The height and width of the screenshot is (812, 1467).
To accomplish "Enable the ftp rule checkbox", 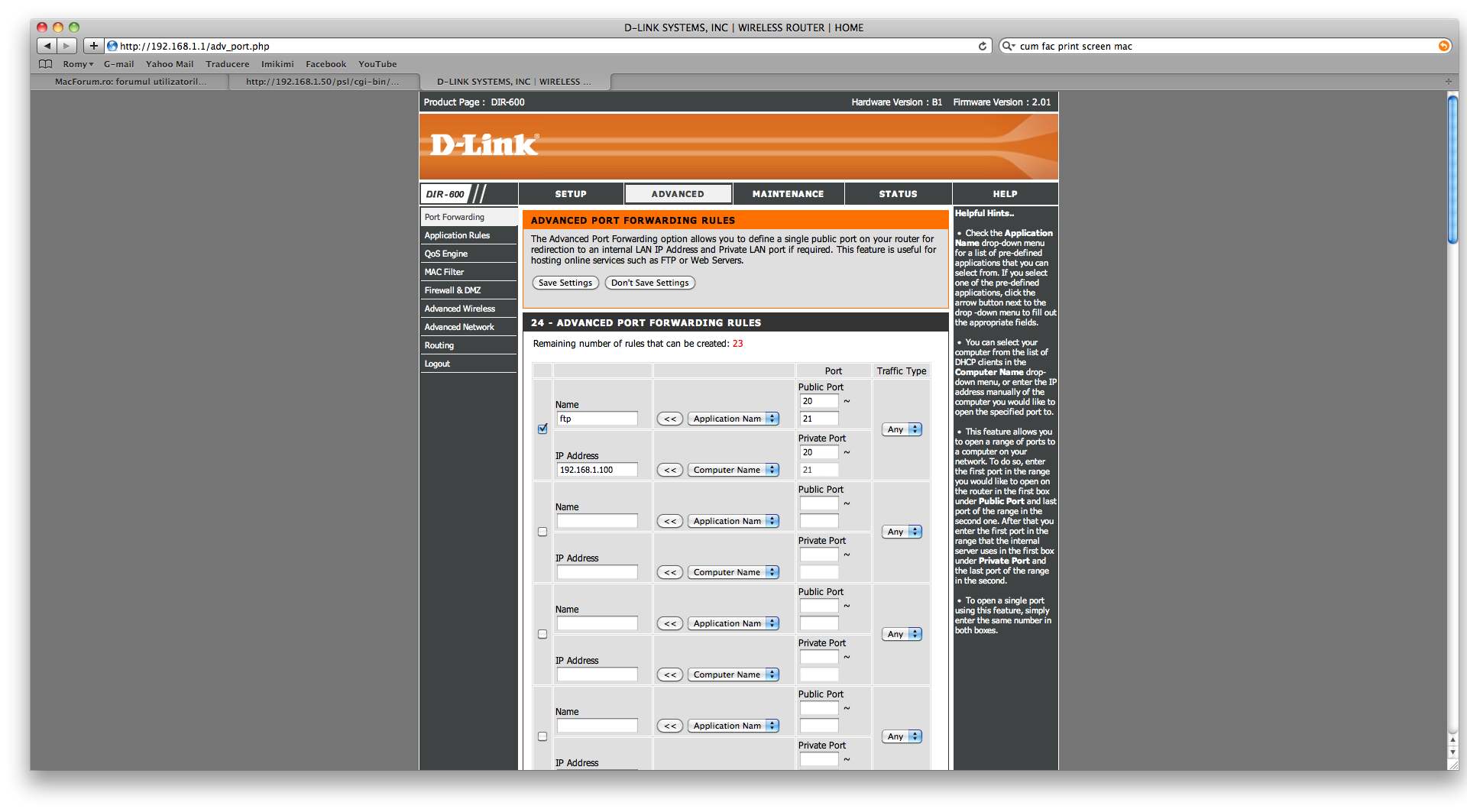I will click(x=542, y=429).
